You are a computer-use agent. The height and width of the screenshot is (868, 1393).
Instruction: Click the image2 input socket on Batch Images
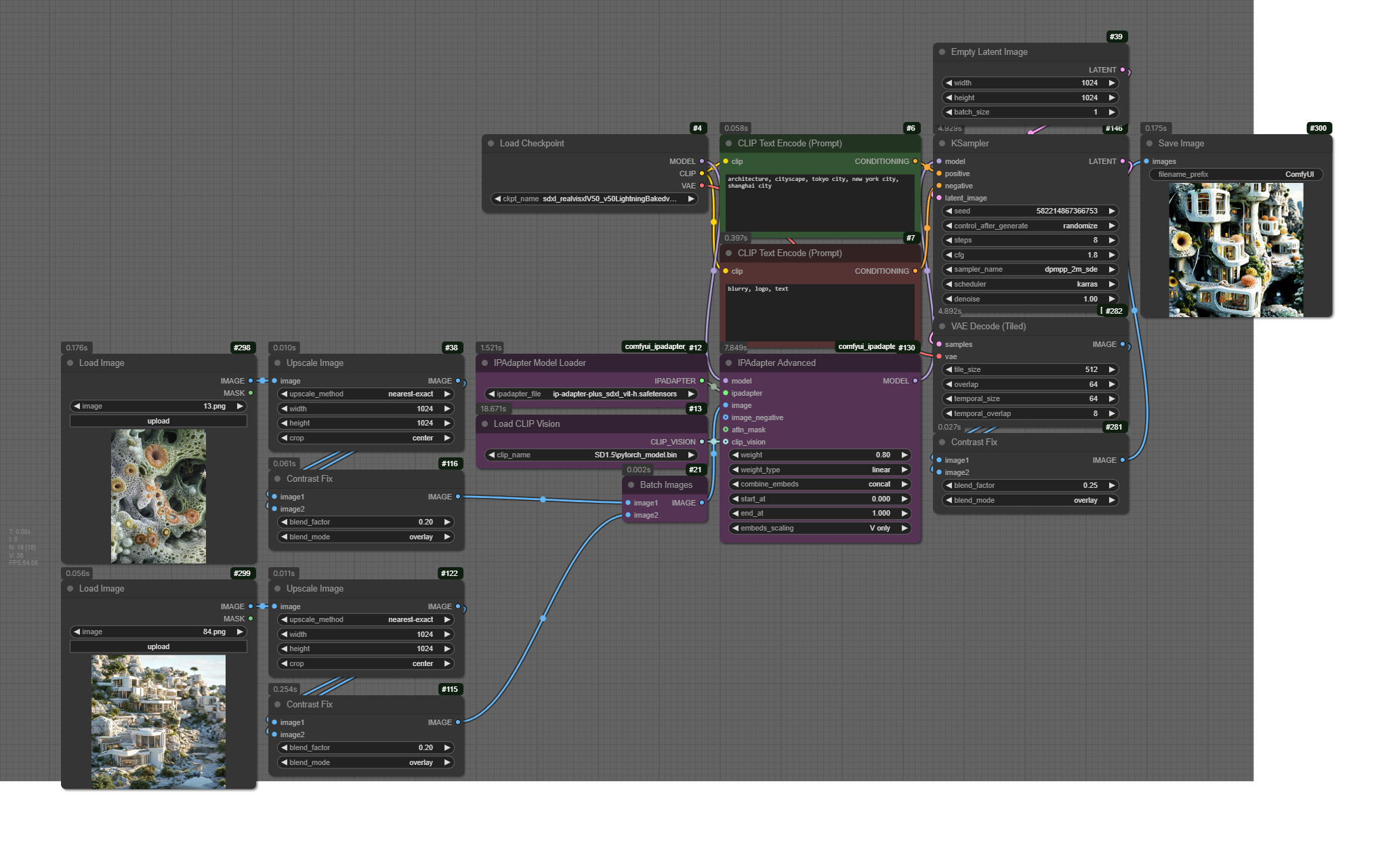[628, 516]
